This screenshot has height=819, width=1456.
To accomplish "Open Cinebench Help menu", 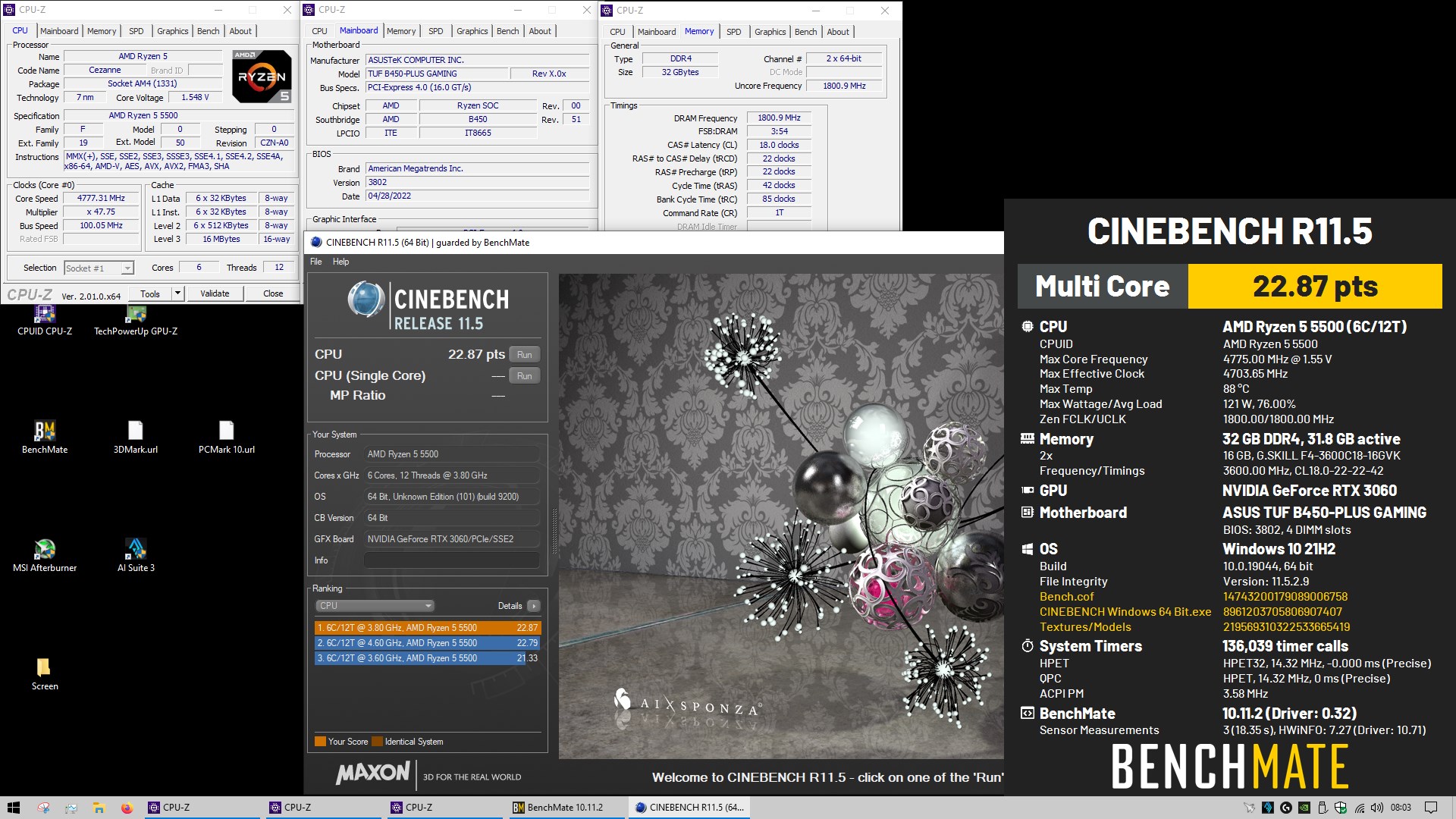I will click(x=341, y=262).
